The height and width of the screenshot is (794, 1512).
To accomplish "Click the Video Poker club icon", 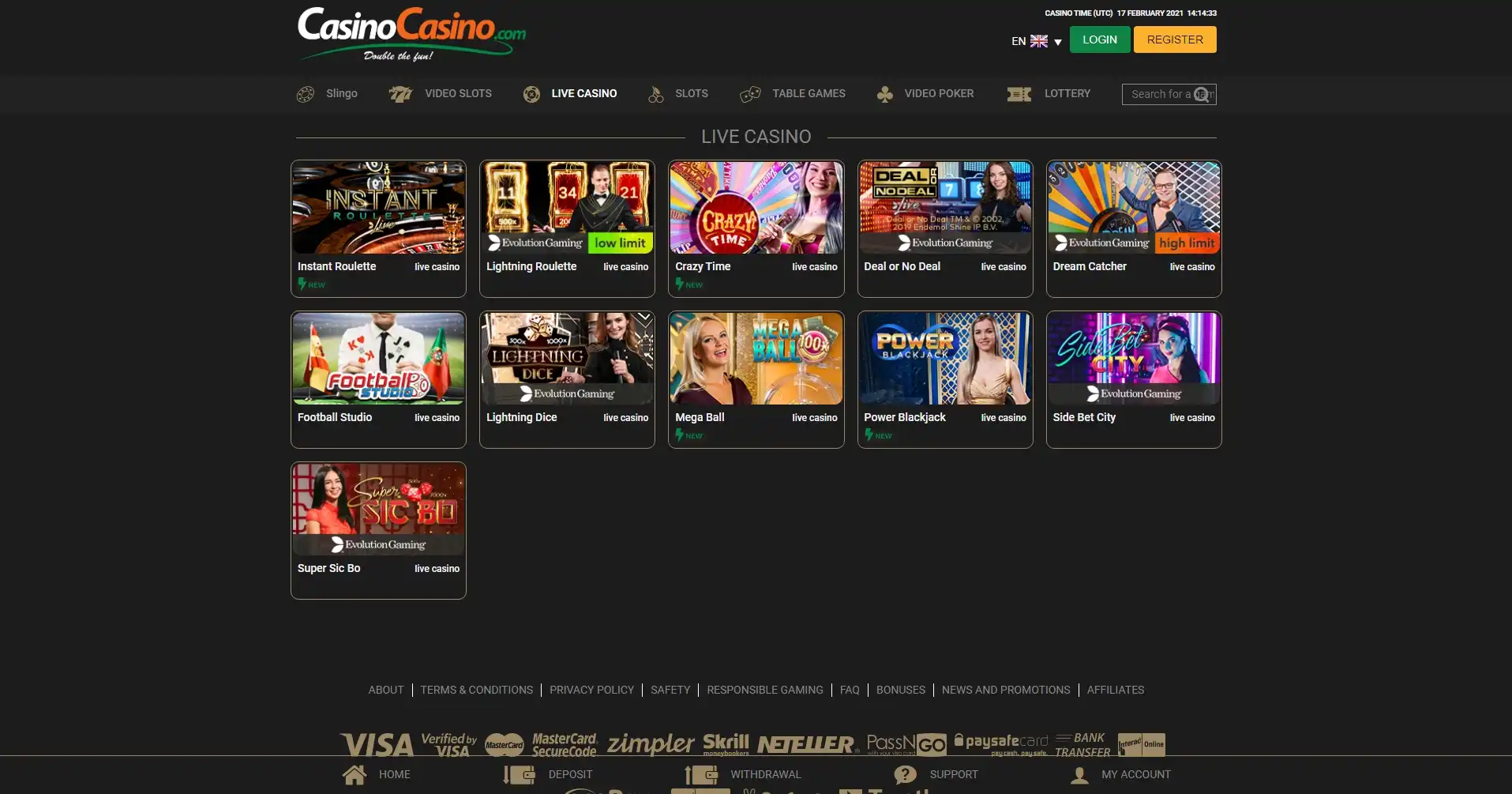I will [885, 94].
